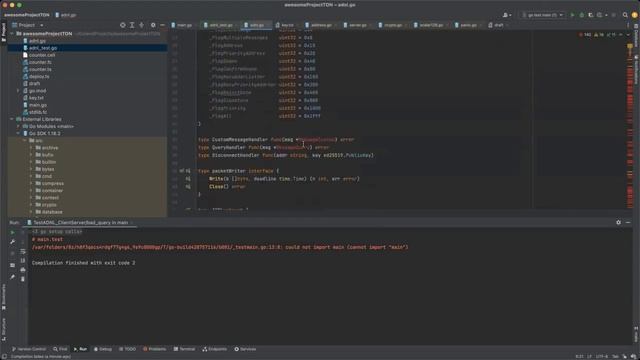Expand the Go Modules <main> node
This screenshot has height=360, width=640.
[18, 126]
